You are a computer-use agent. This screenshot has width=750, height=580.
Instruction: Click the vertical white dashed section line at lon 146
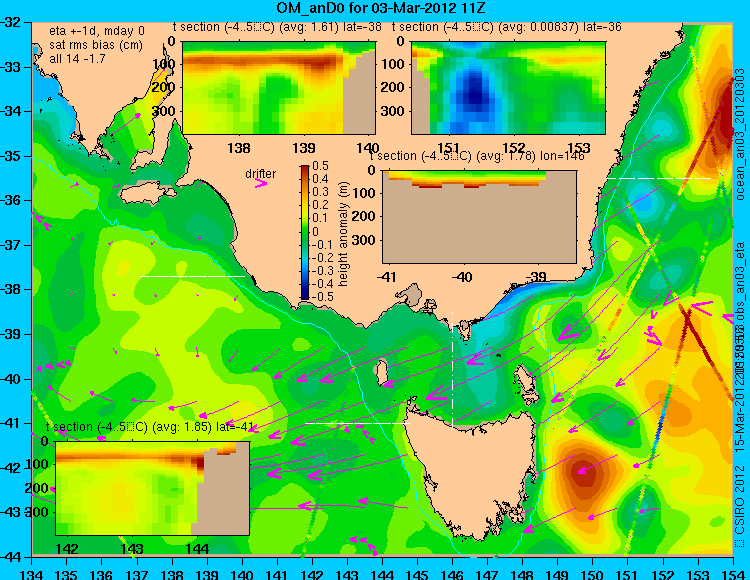pos(452,368)
